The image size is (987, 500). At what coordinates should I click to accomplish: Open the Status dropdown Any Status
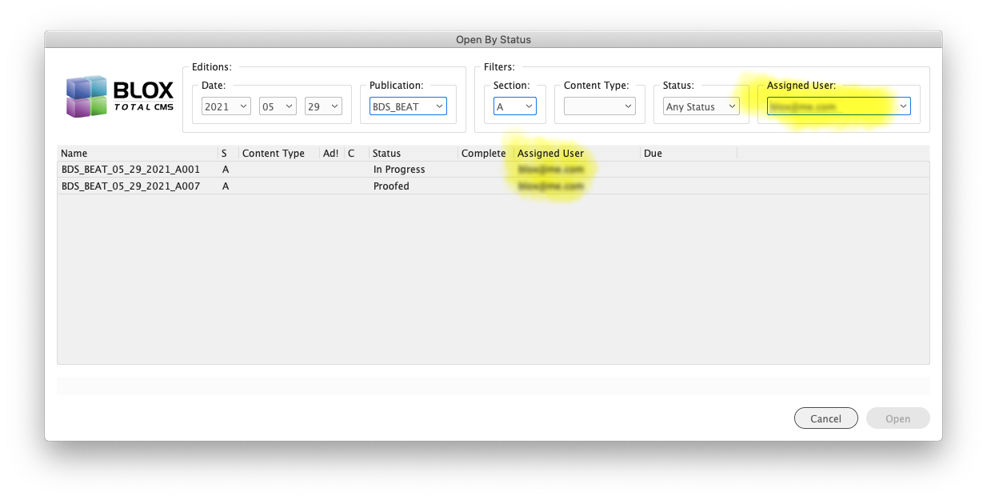coord(701,106)
